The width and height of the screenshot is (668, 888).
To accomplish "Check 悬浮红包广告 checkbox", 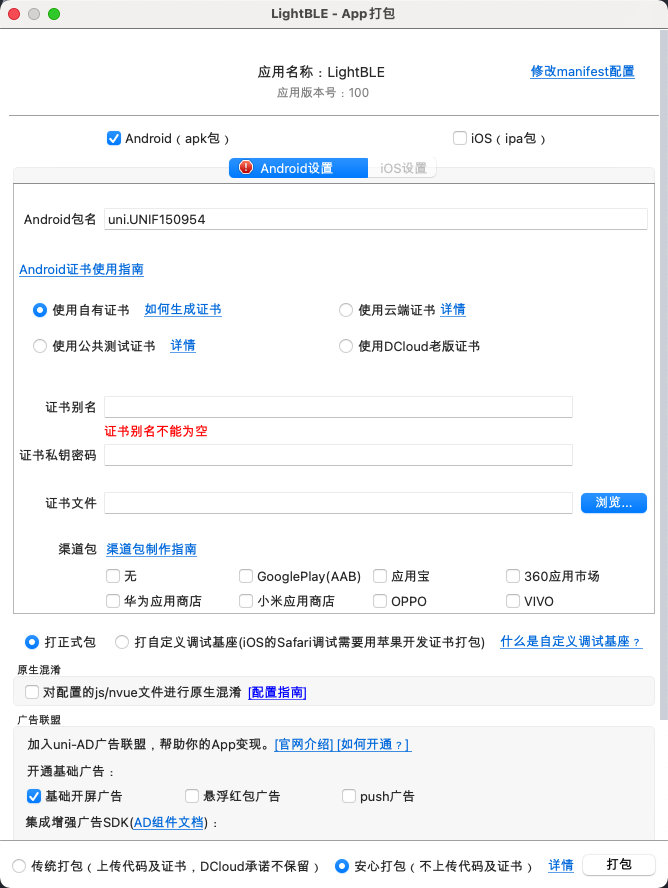I will tap(192, 796).
